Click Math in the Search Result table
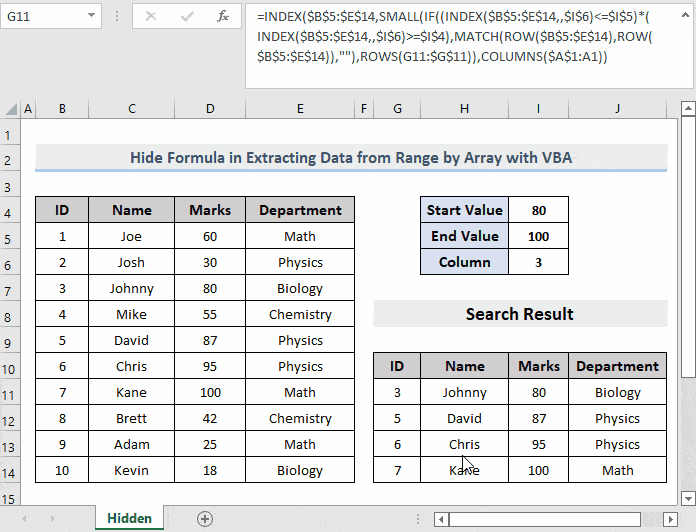Image resolution: width=696 pixels, height=532 pixels. point(617,470)
